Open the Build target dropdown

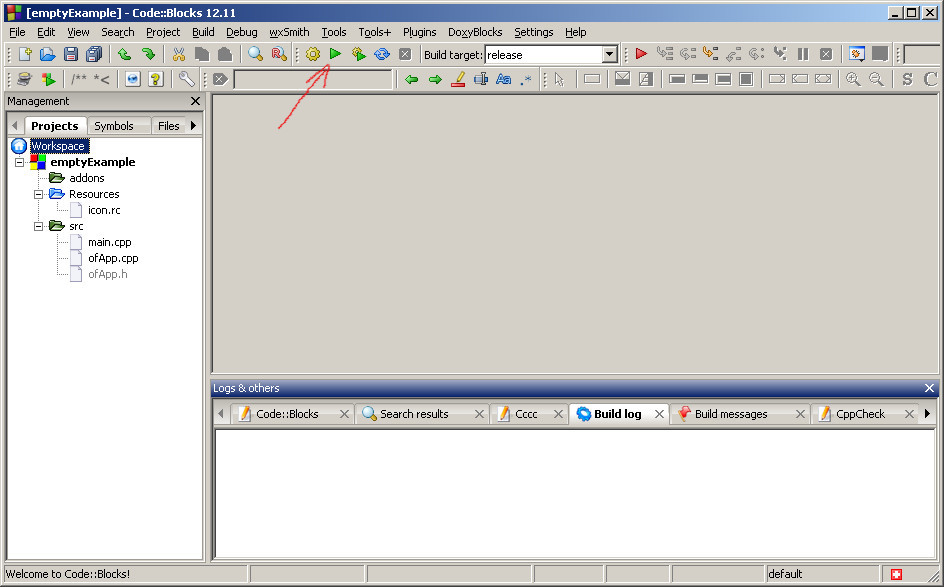tap(609, 54)
